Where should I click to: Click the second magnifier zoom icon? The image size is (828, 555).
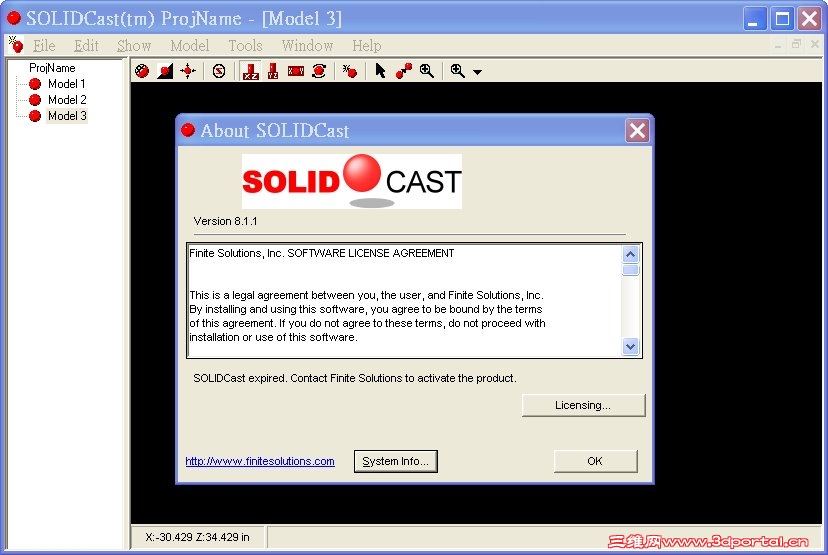click(x=457, y=71)
